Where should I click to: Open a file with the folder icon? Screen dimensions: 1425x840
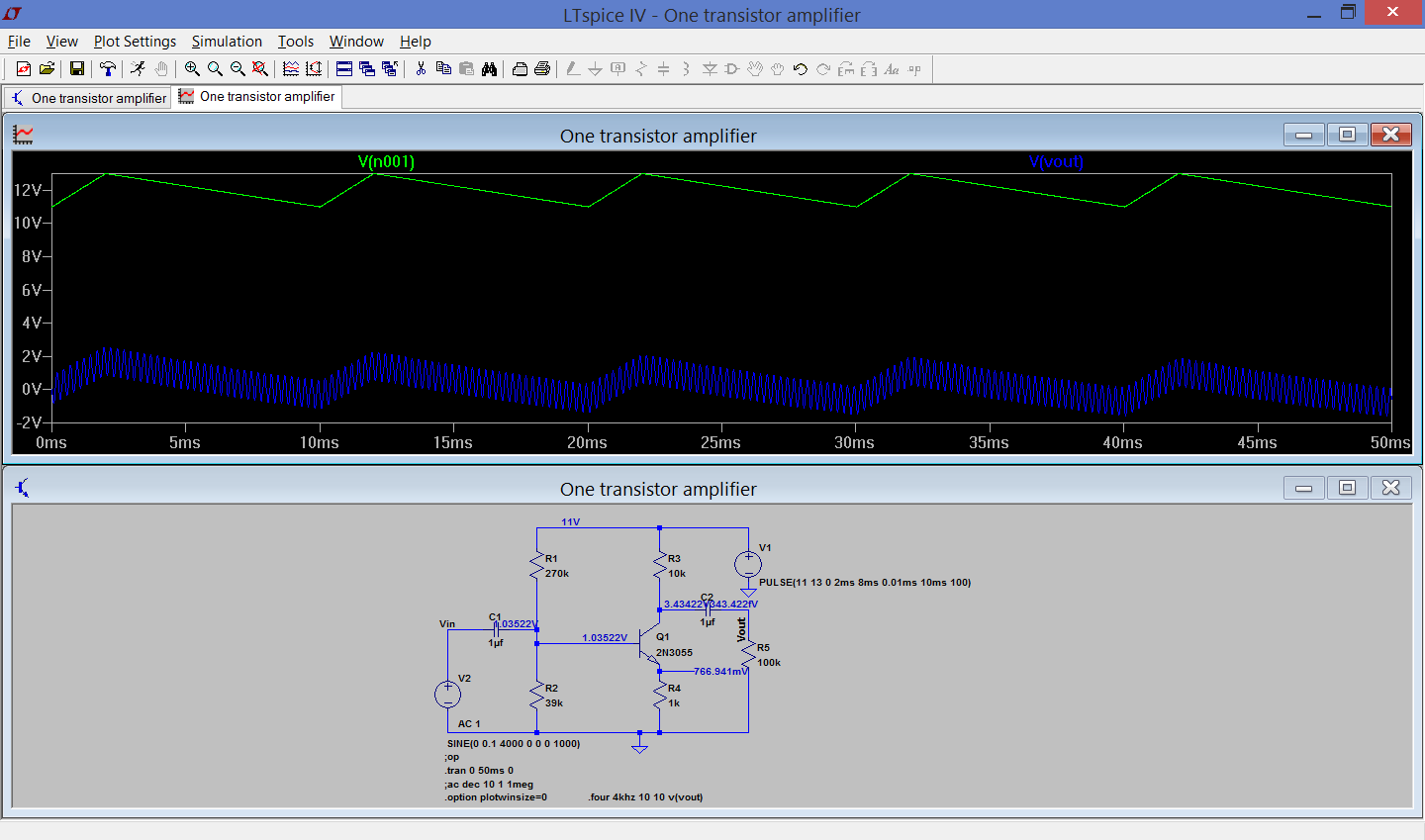[x=47, y=68]
